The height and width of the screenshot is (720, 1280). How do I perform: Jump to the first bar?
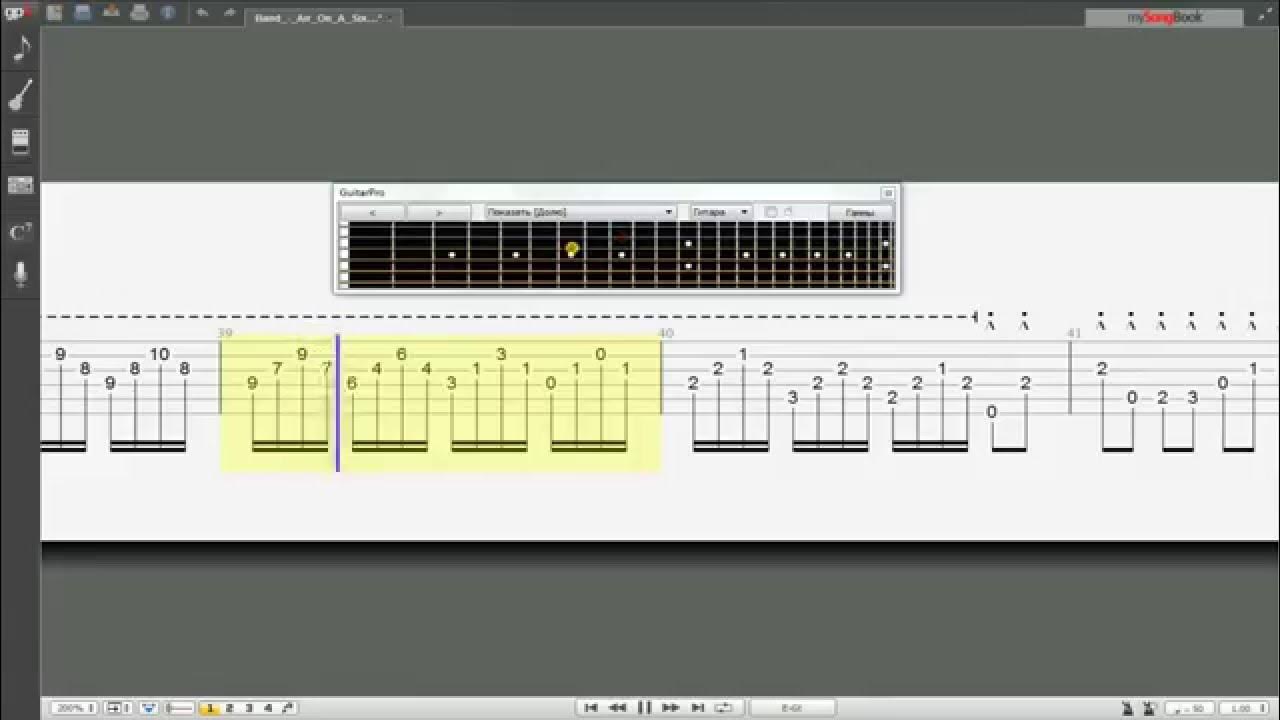point(591,708)
